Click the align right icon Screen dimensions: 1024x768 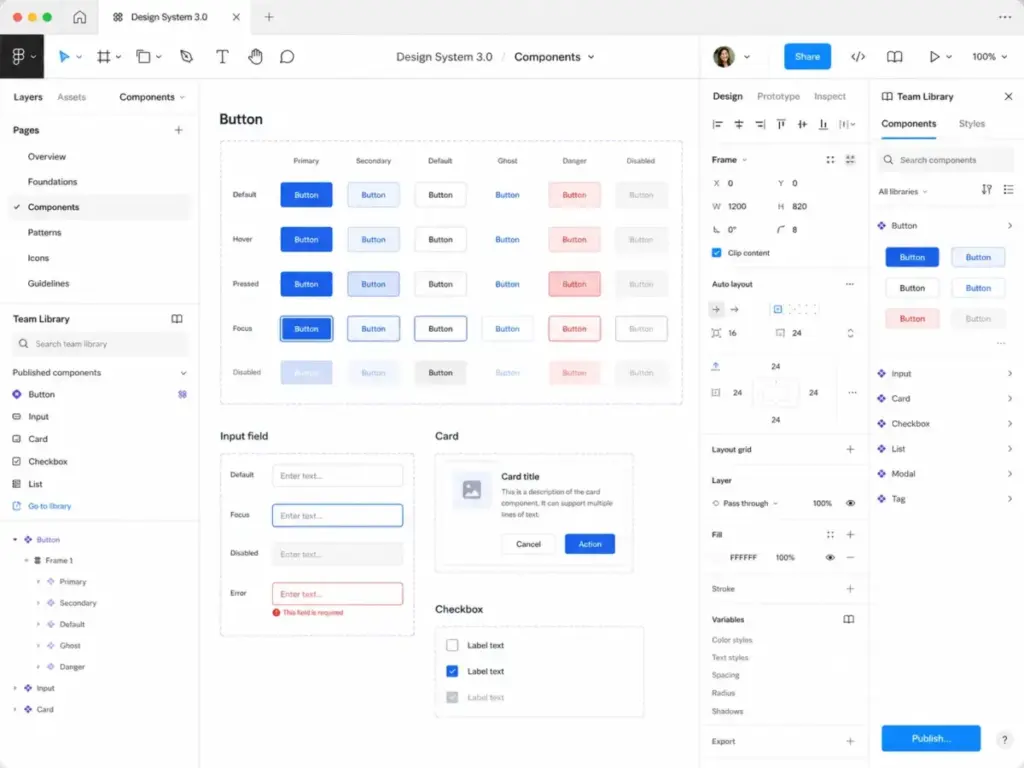[760, 124]
